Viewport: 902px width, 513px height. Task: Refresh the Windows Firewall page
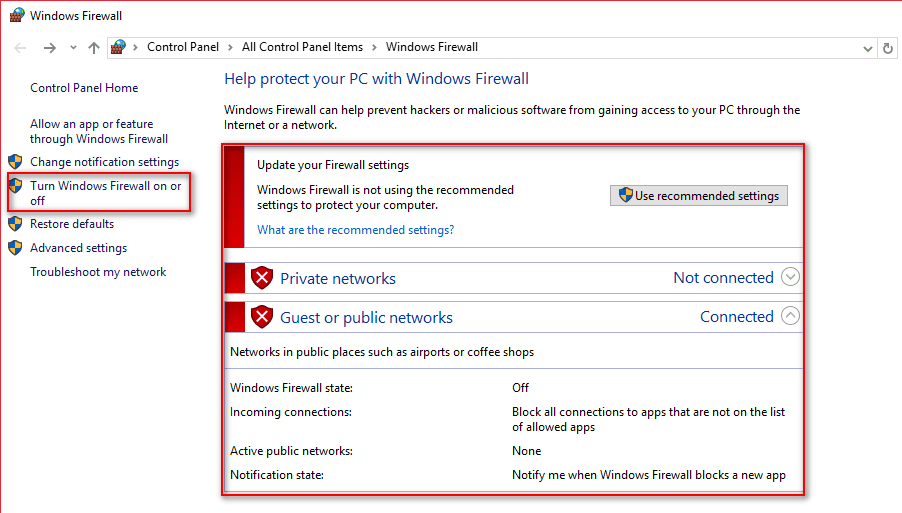click(x=888, y=48)
